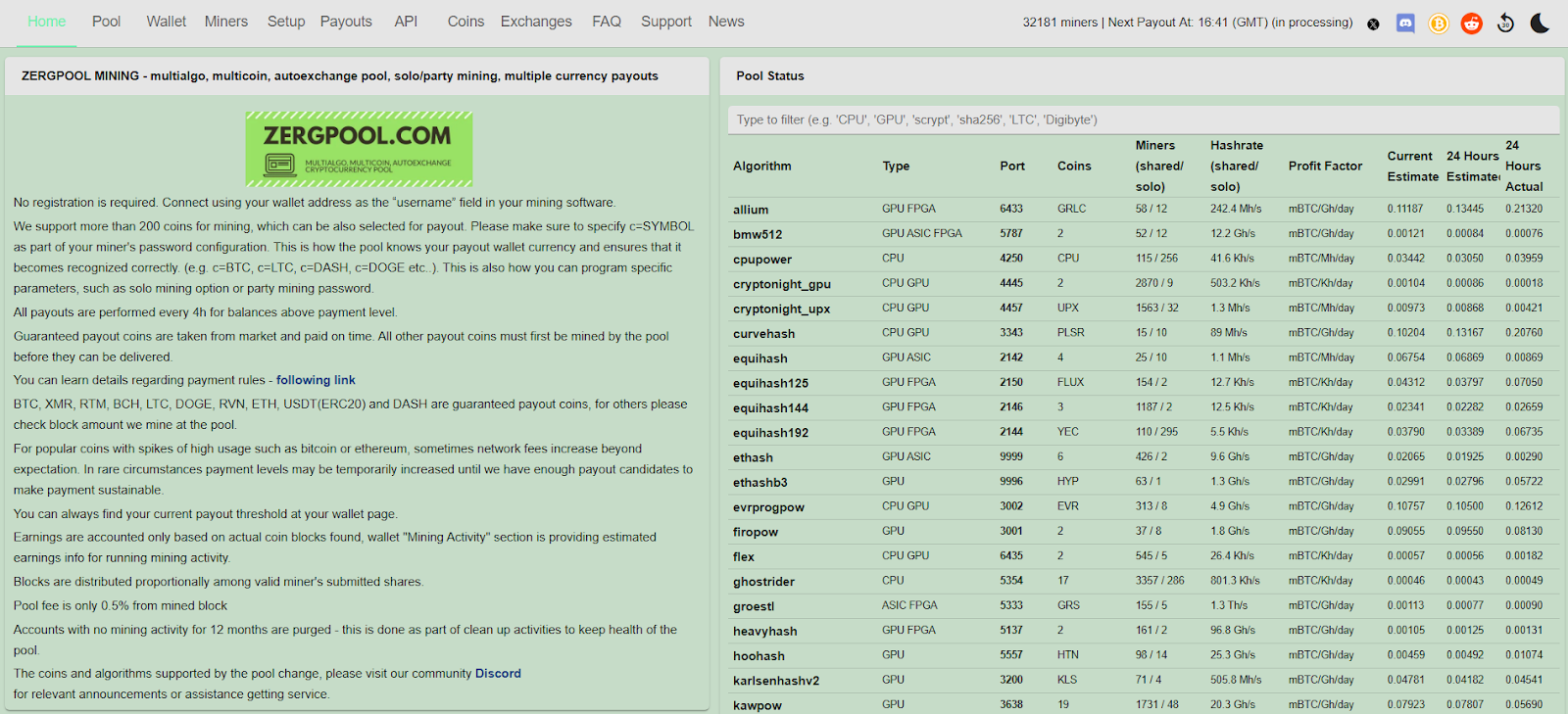Click the GRLC coin cell
Screen dimensions: 1568x714
click(1071, 209)
